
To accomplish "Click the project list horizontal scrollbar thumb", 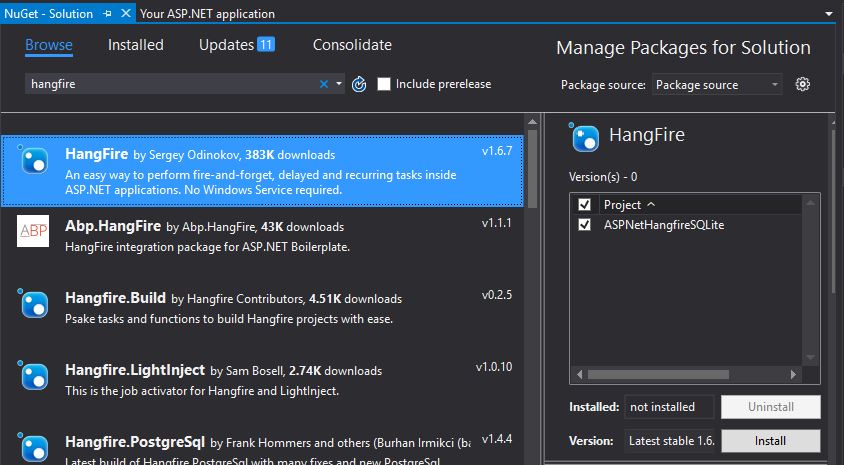I will tap(658, 374).
